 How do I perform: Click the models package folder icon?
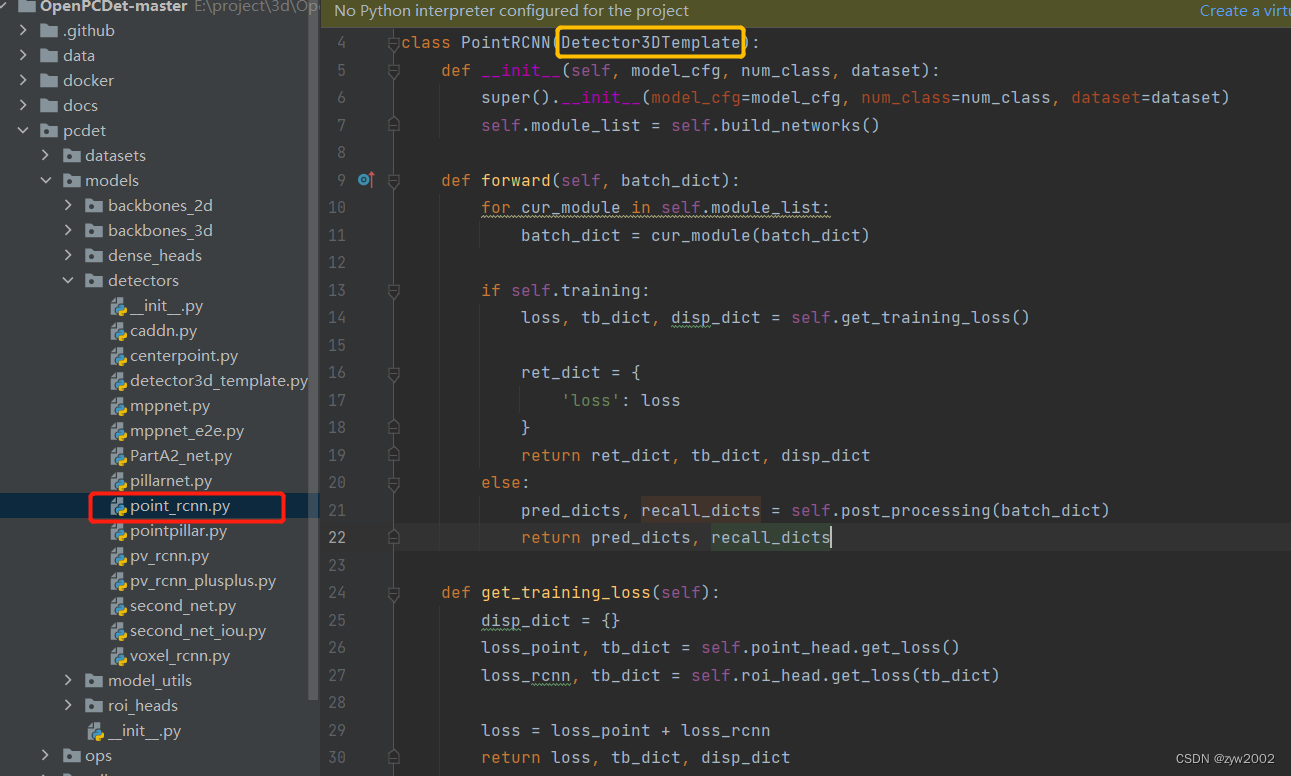pos(71,180)
